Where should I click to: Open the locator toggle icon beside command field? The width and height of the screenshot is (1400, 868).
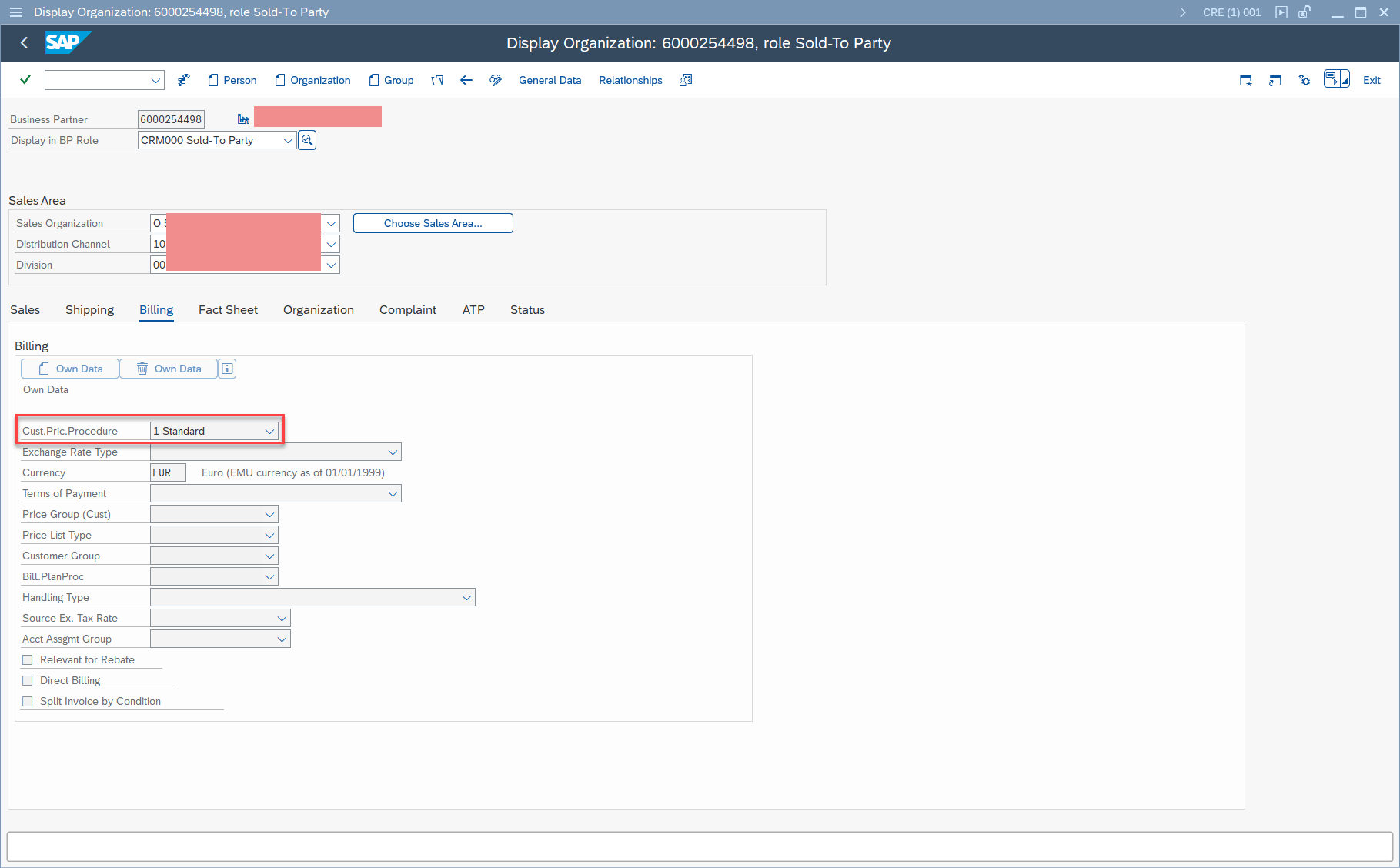(183, 80)
